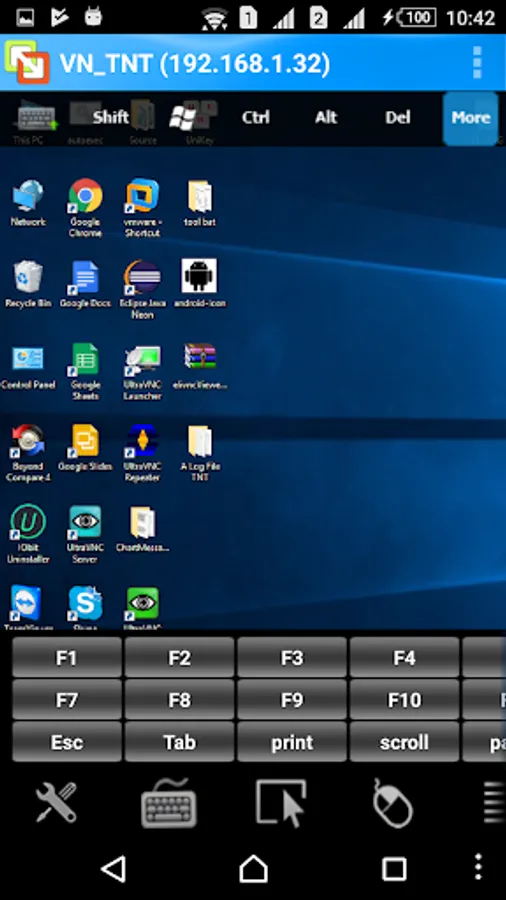
Task: Open the mouse control icon
Action: coord(393,802)
